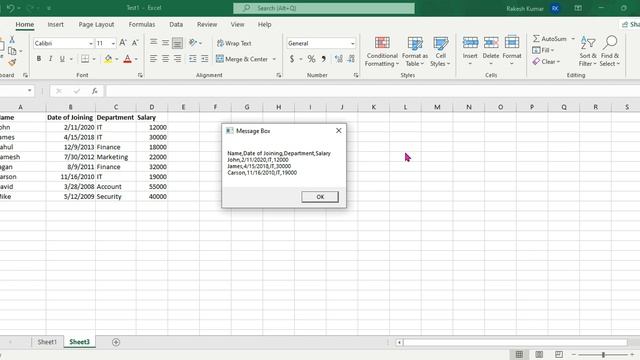Viewport: 640px width, 360px height.
Task: Align text right
Action: tap(178, 59)
